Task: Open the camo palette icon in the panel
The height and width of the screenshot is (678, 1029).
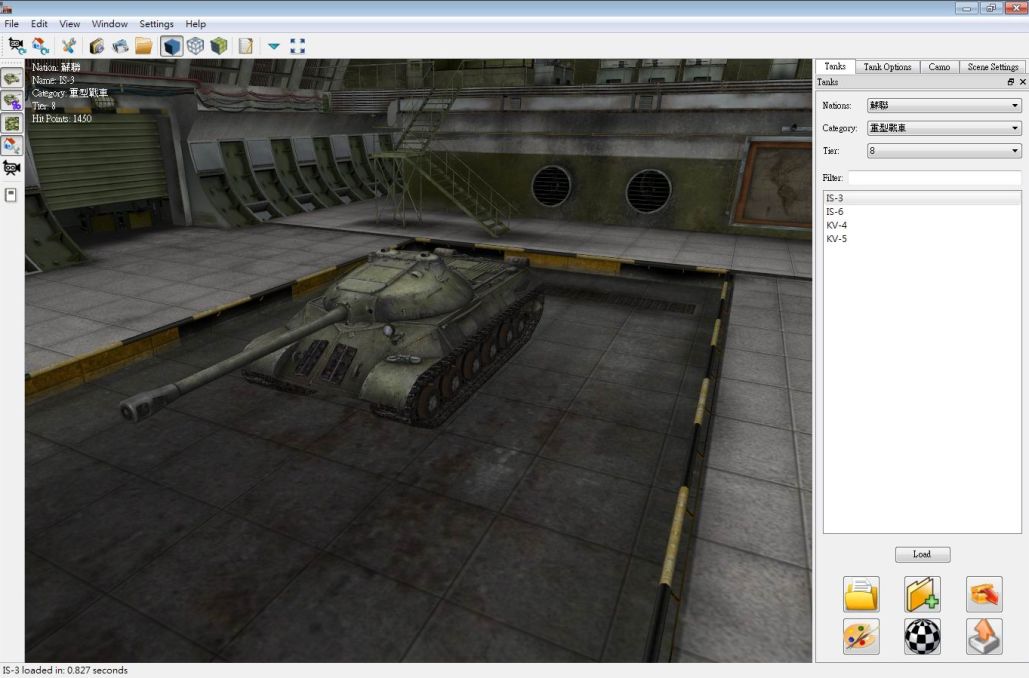Action: point(861,636)
